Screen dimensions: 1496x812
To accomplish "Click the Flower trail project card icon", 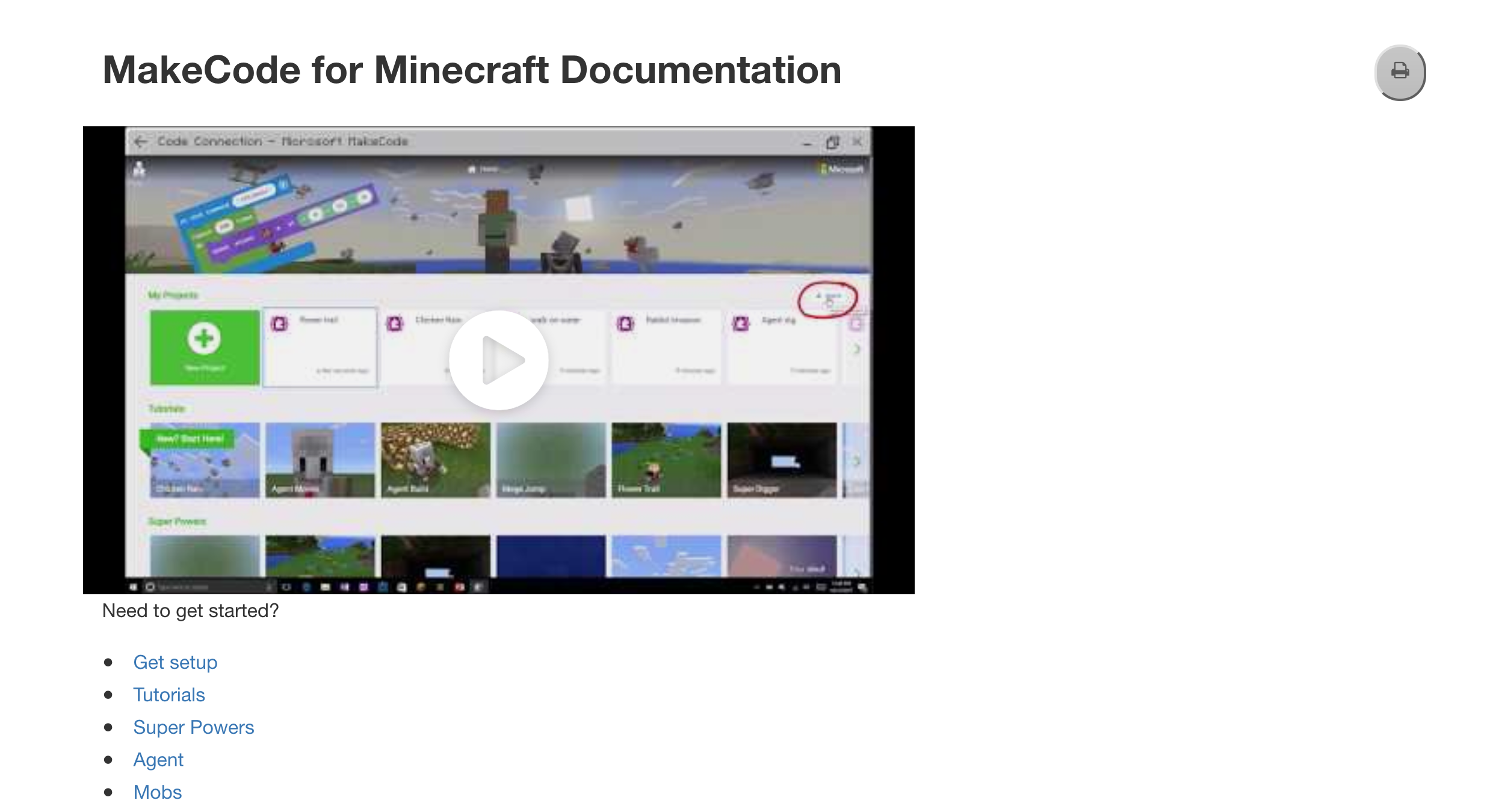I will coord(280,324).
